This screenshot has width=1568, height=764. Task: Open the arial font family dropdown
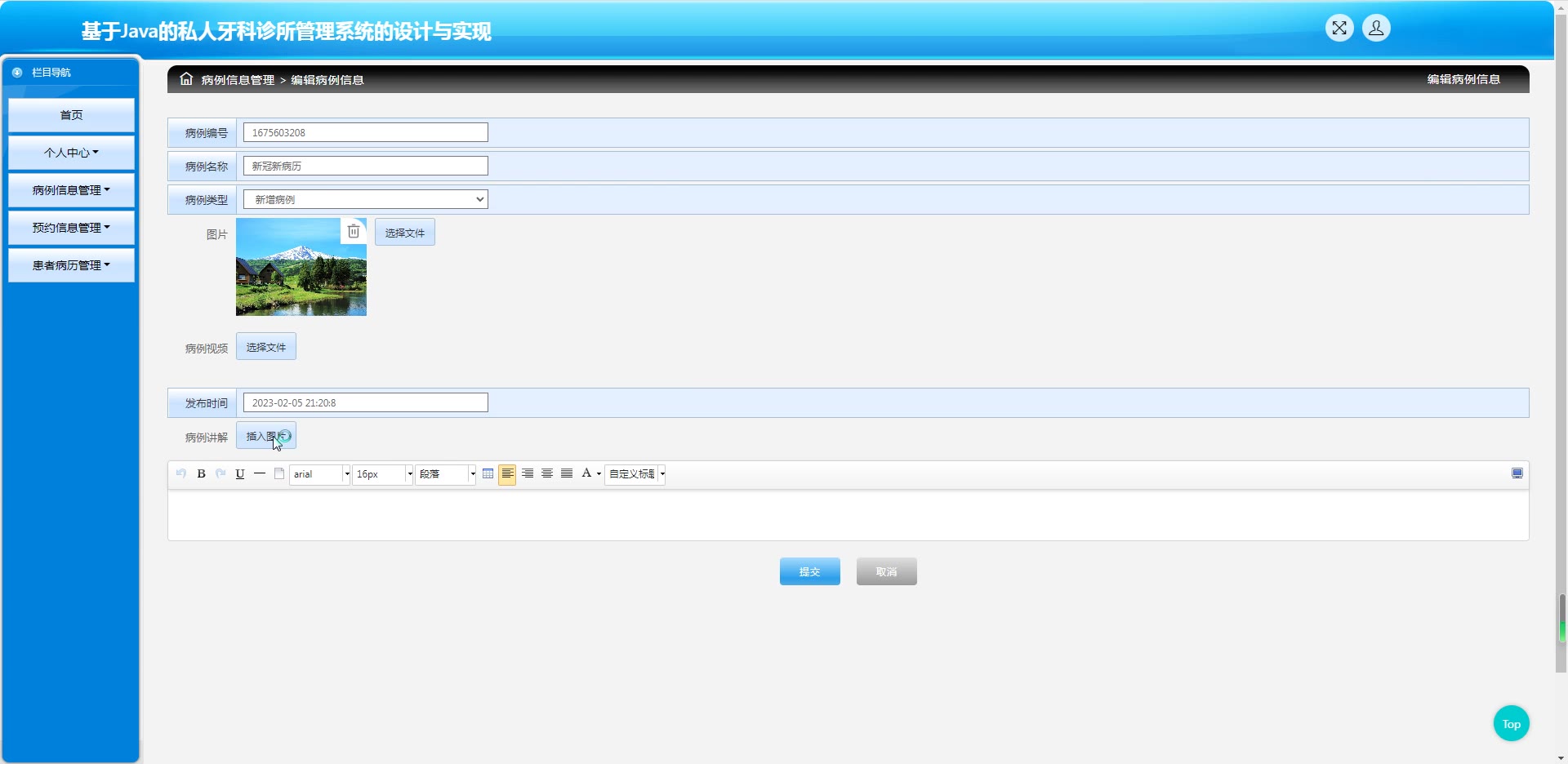320,474
